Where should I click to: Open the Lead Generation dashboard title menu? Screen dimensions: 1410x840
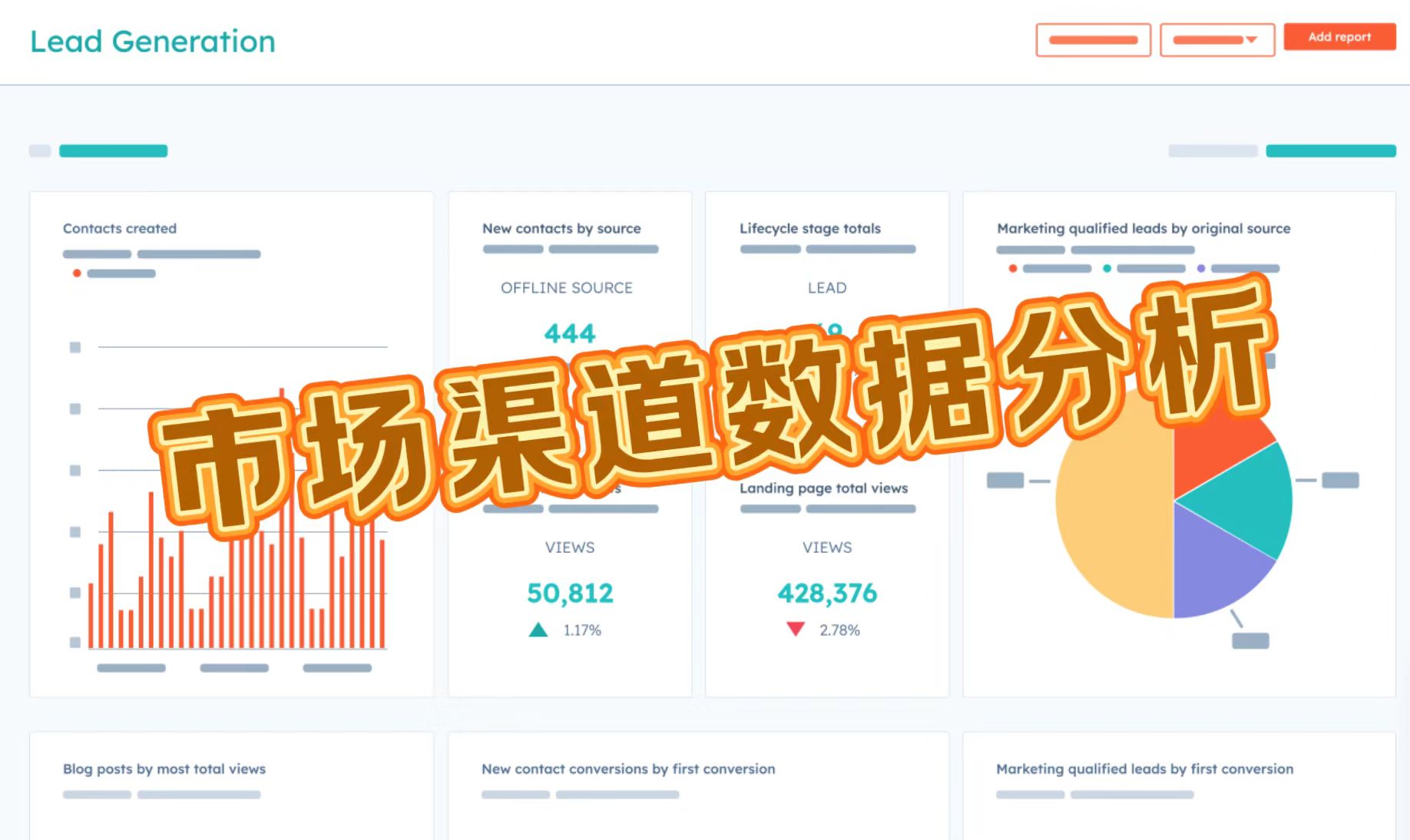(x=154, y=41)
